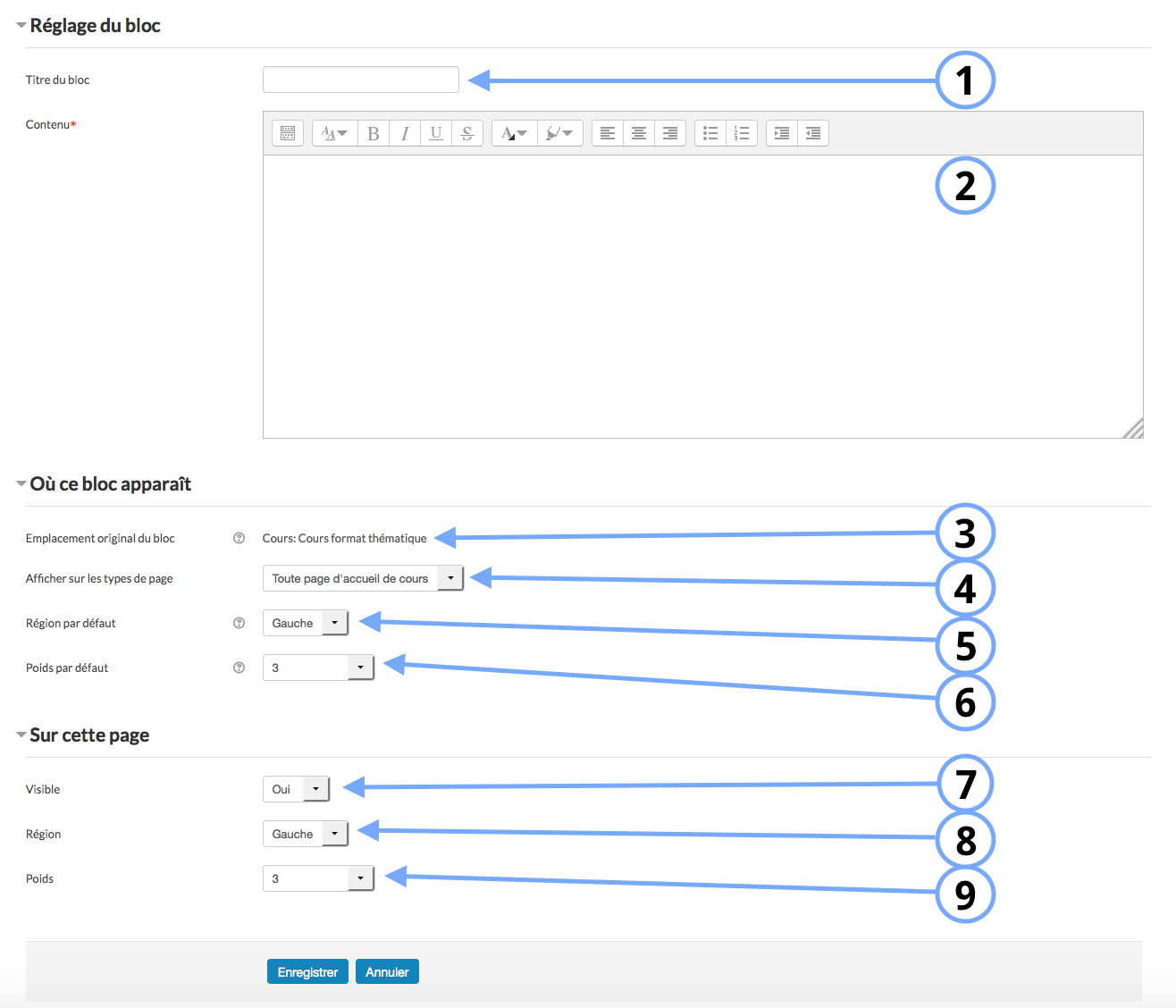This screenshot has width=1176, height=1008.
Task: Insert a numbered list
Action: pyautogui.click(x=742, y=133)
